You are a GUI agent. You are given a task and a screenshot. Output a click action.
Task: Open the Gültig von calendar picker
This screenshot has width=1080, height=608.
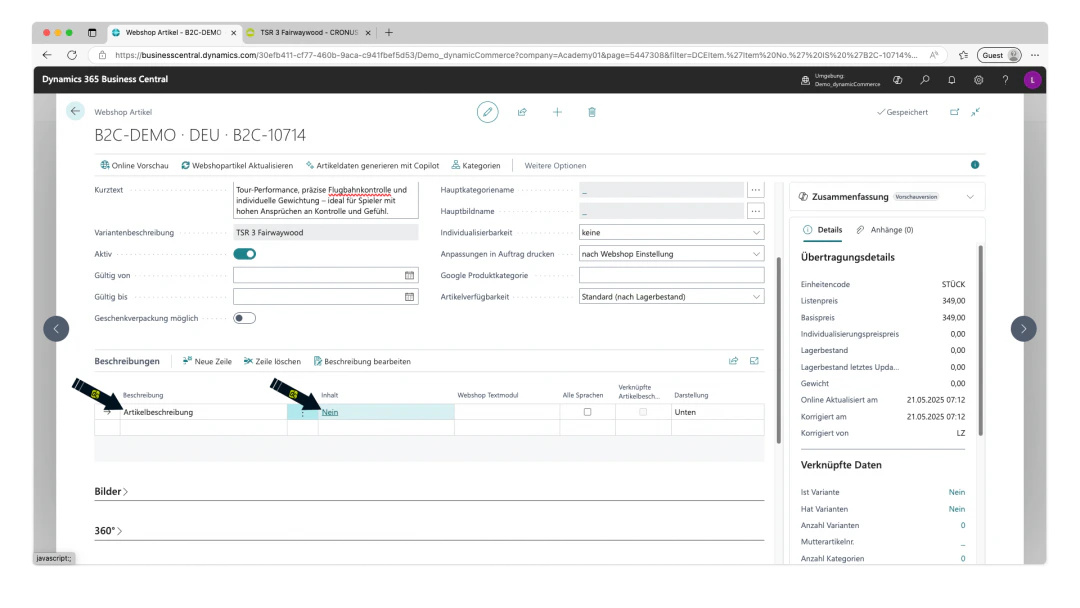[409, 275]
